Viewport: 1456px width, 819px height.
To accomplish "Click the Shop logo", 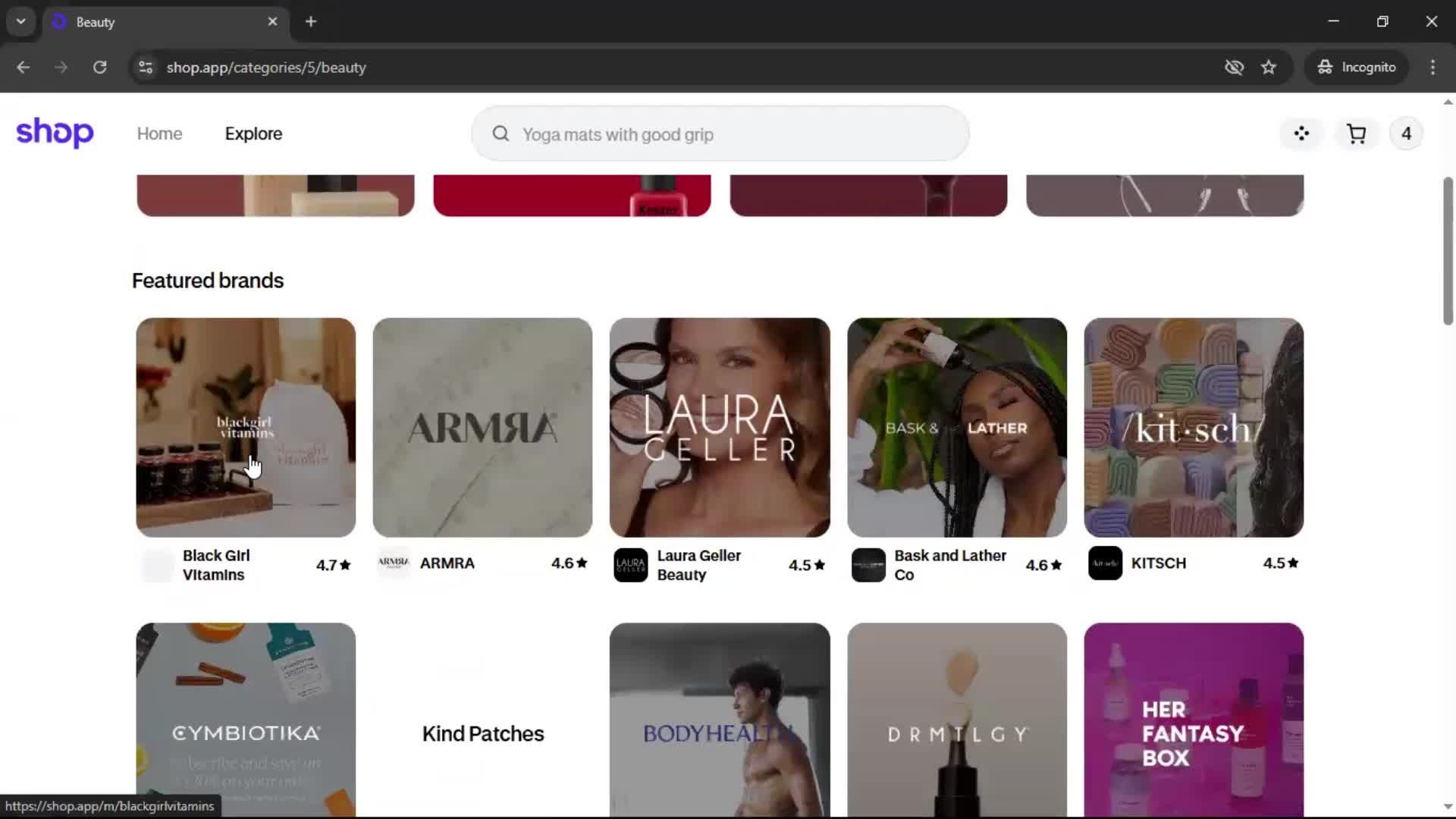I will pos(55,133).
